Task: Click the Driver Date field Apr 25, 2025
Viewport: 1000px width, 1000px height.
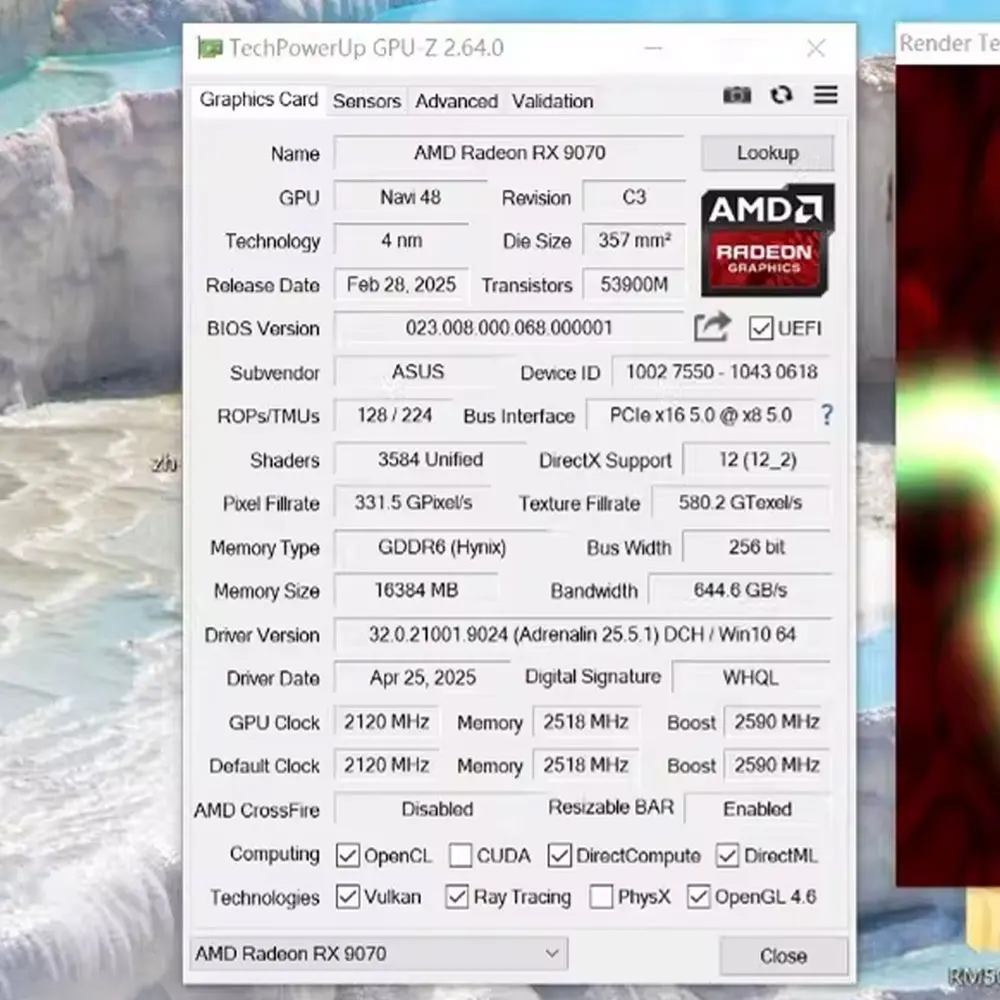Action: 422,677
